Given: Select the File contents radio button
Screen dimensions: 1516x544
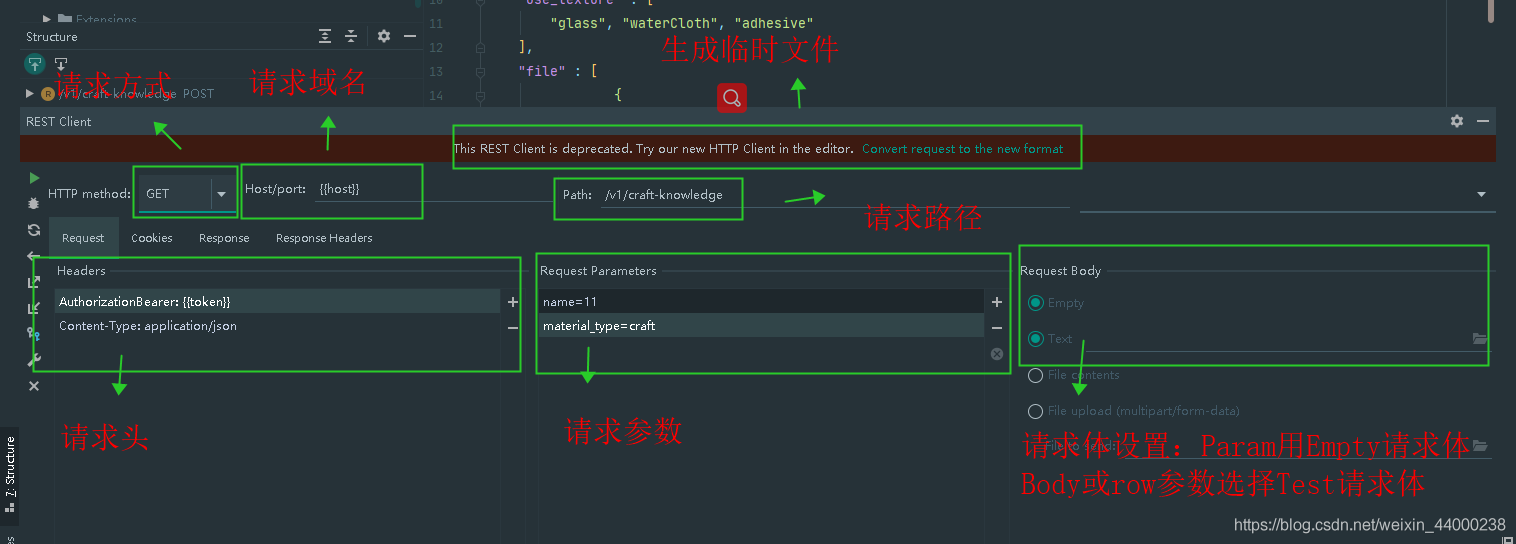Looking at the screenshot, I should (1036, 375).
